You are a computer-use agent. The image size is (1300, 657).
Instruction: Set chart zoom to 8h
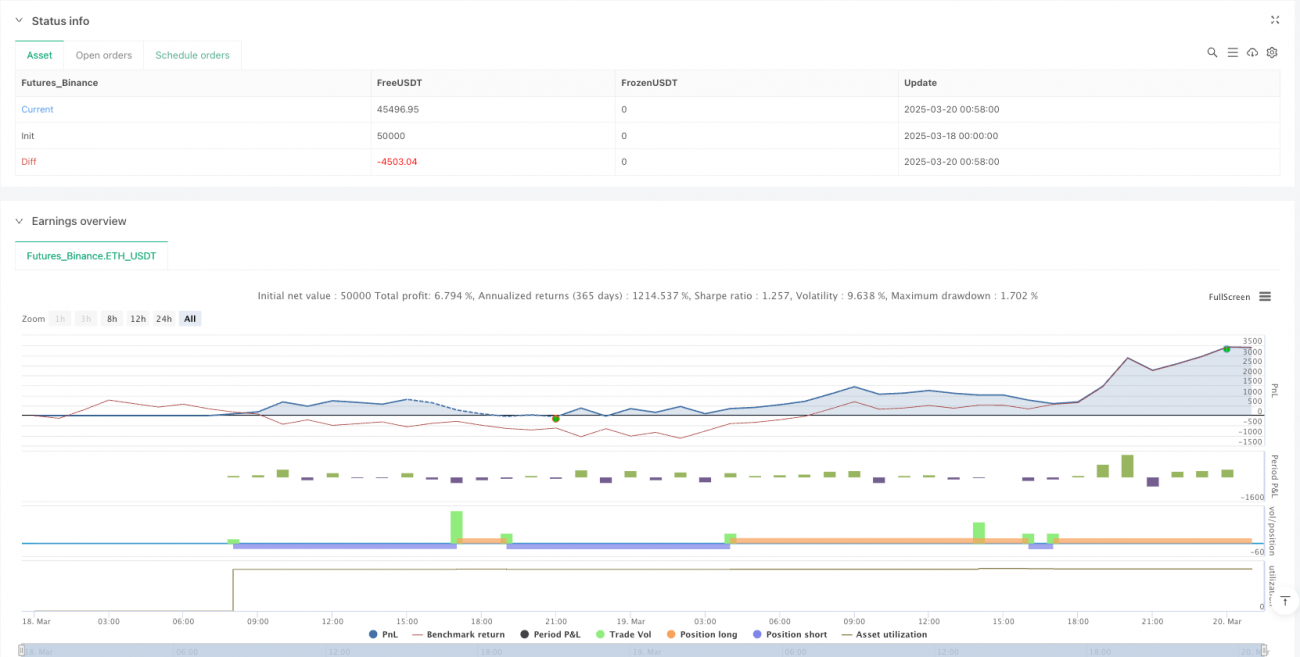click(x=112, y=319)
